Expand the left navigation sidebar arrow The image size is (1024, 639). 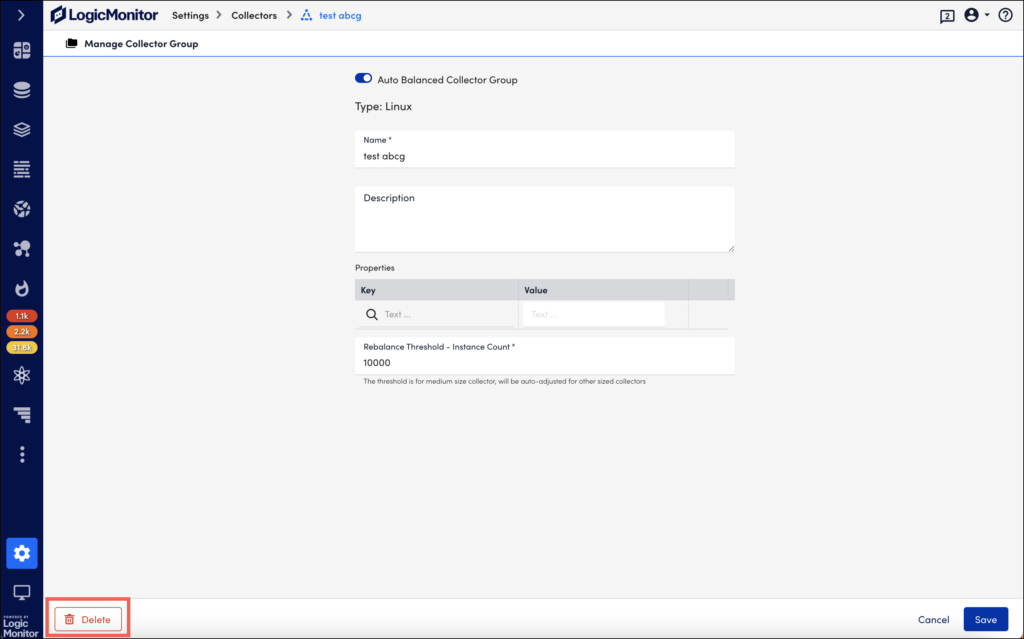coord(22,15)
